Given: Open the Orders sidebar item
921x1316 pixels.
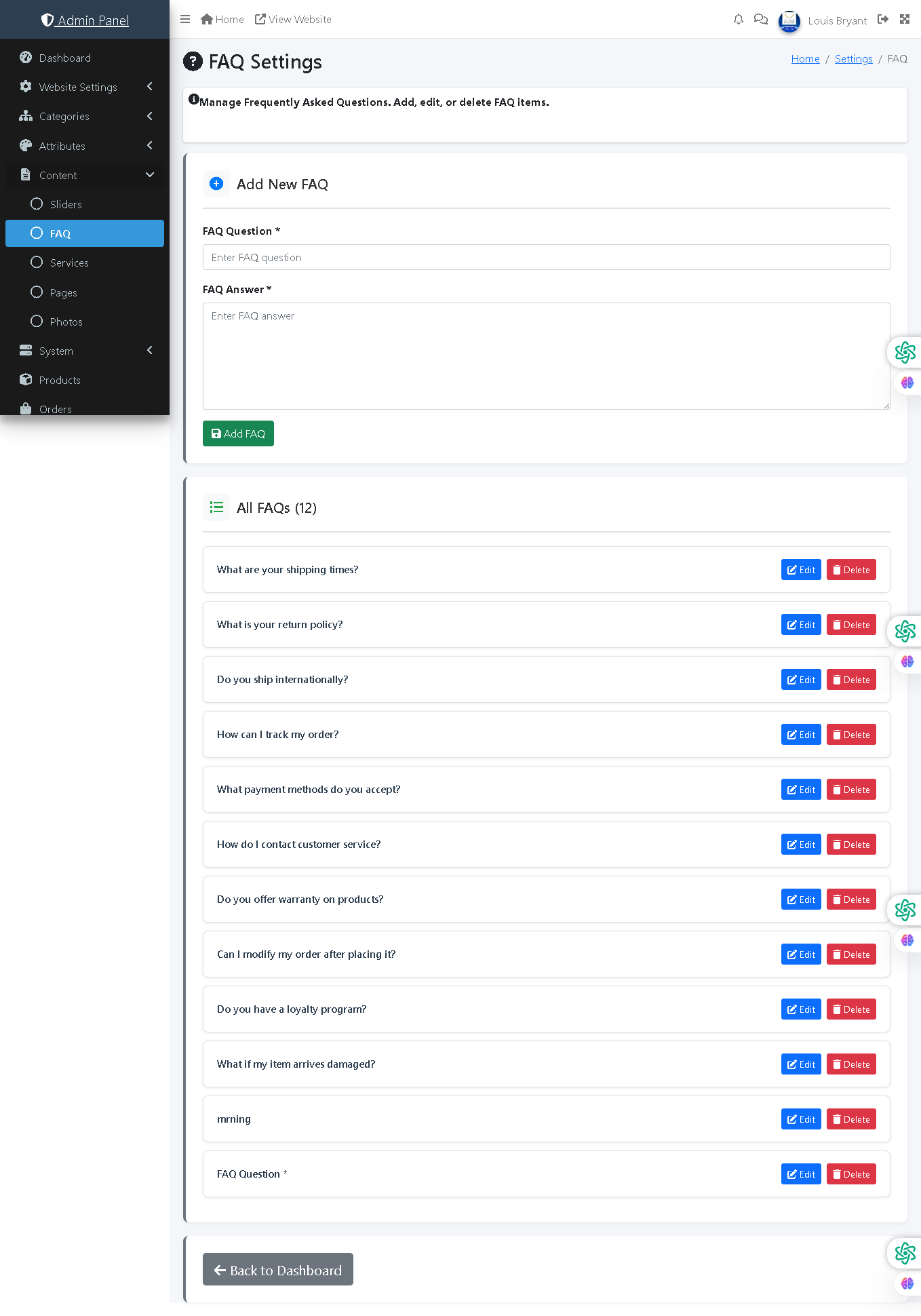Looking at the screenshot, I should [x=85, y=408].
